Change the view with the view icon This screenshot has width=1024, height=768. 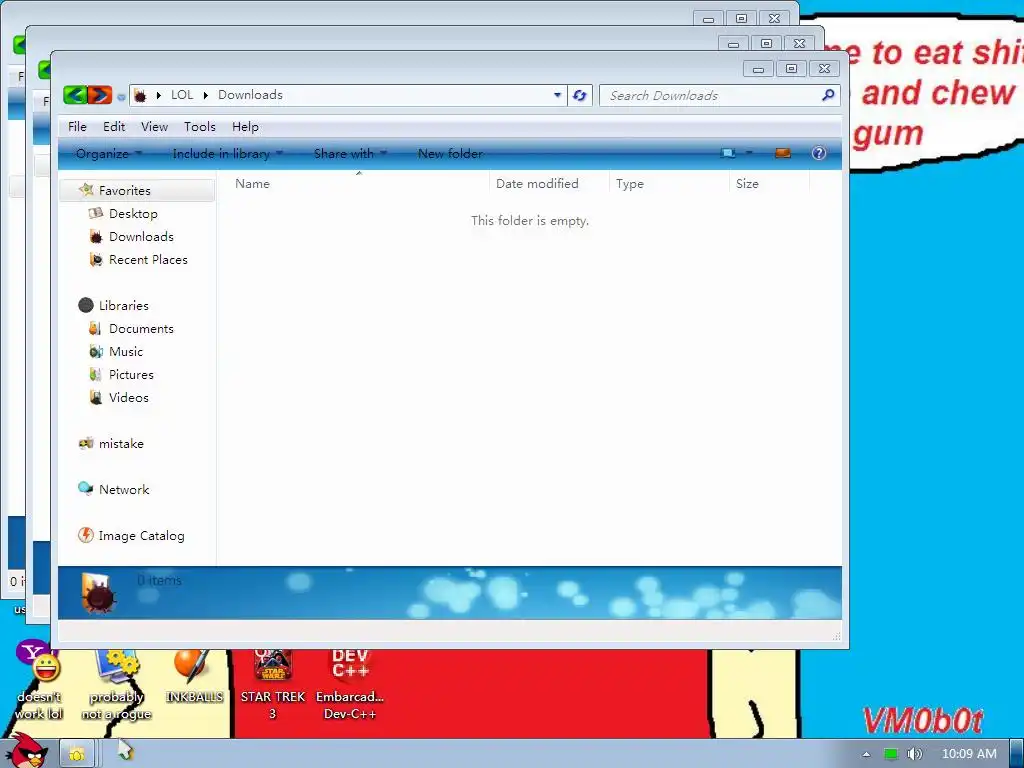(728, 153)
